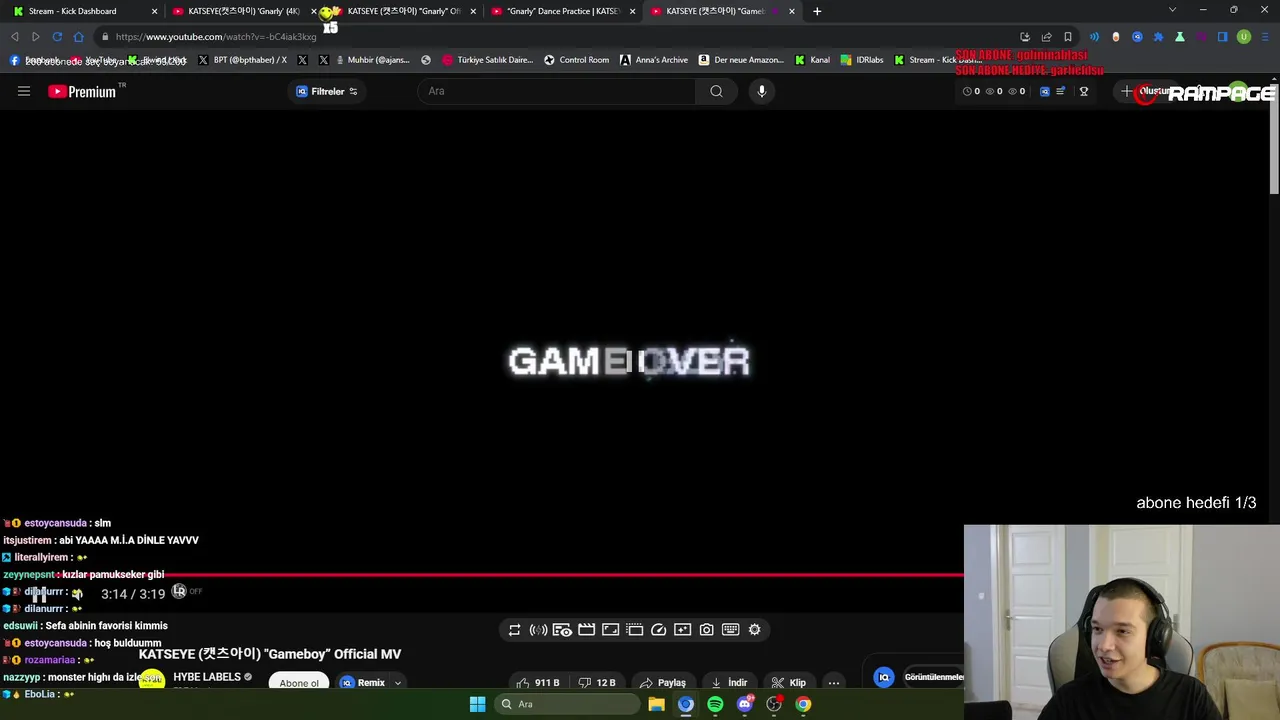Pause the video with the pause button

click(x=40, y=594)
